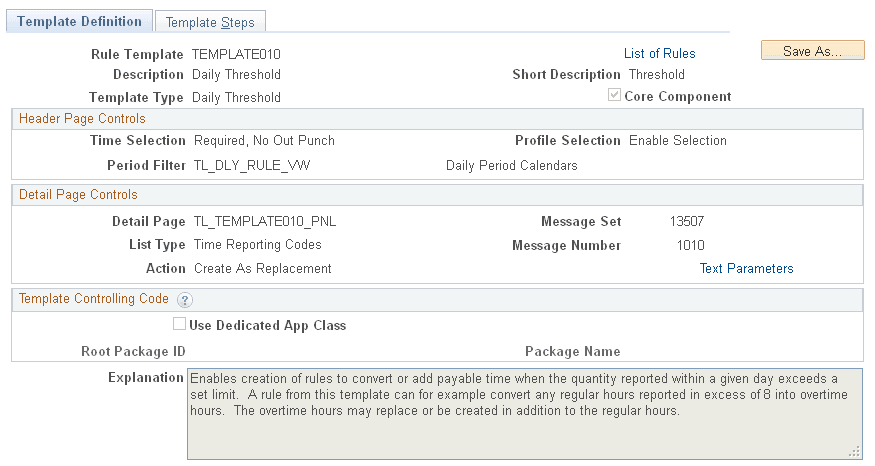Open the Text Parameters link
Screen dimensions: 875x466
(x=747, y=268)
